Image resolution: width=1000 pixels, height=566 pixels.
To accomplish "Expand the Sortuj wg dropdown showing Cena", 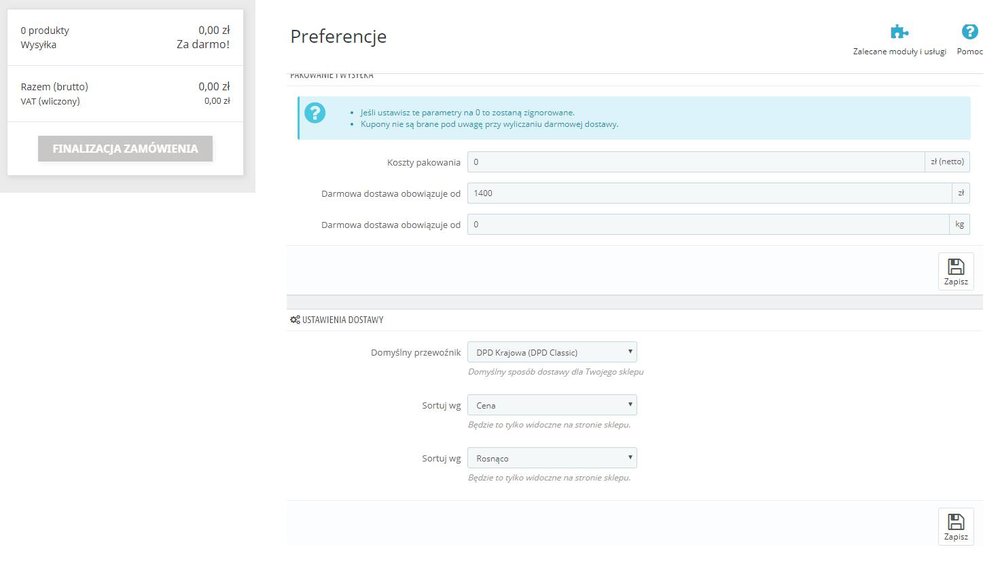I will pyautogui.click(x=552, y=405).
